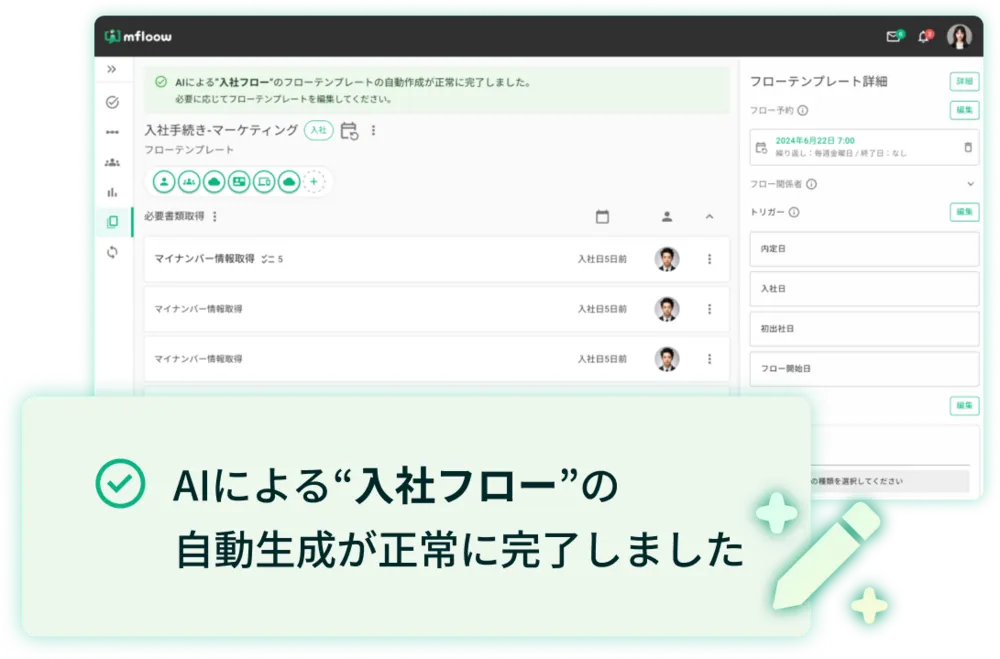The width and height of the screenshot is (1000, 659).
Task: Open the sync sidebar icon
Action: (x=112, y=252)
